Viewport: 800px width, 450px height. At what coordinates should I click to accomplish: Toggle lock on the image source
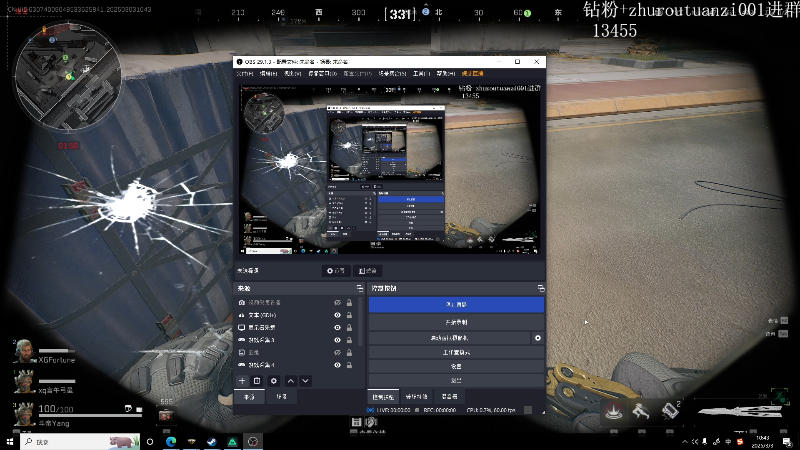(349, 353)
